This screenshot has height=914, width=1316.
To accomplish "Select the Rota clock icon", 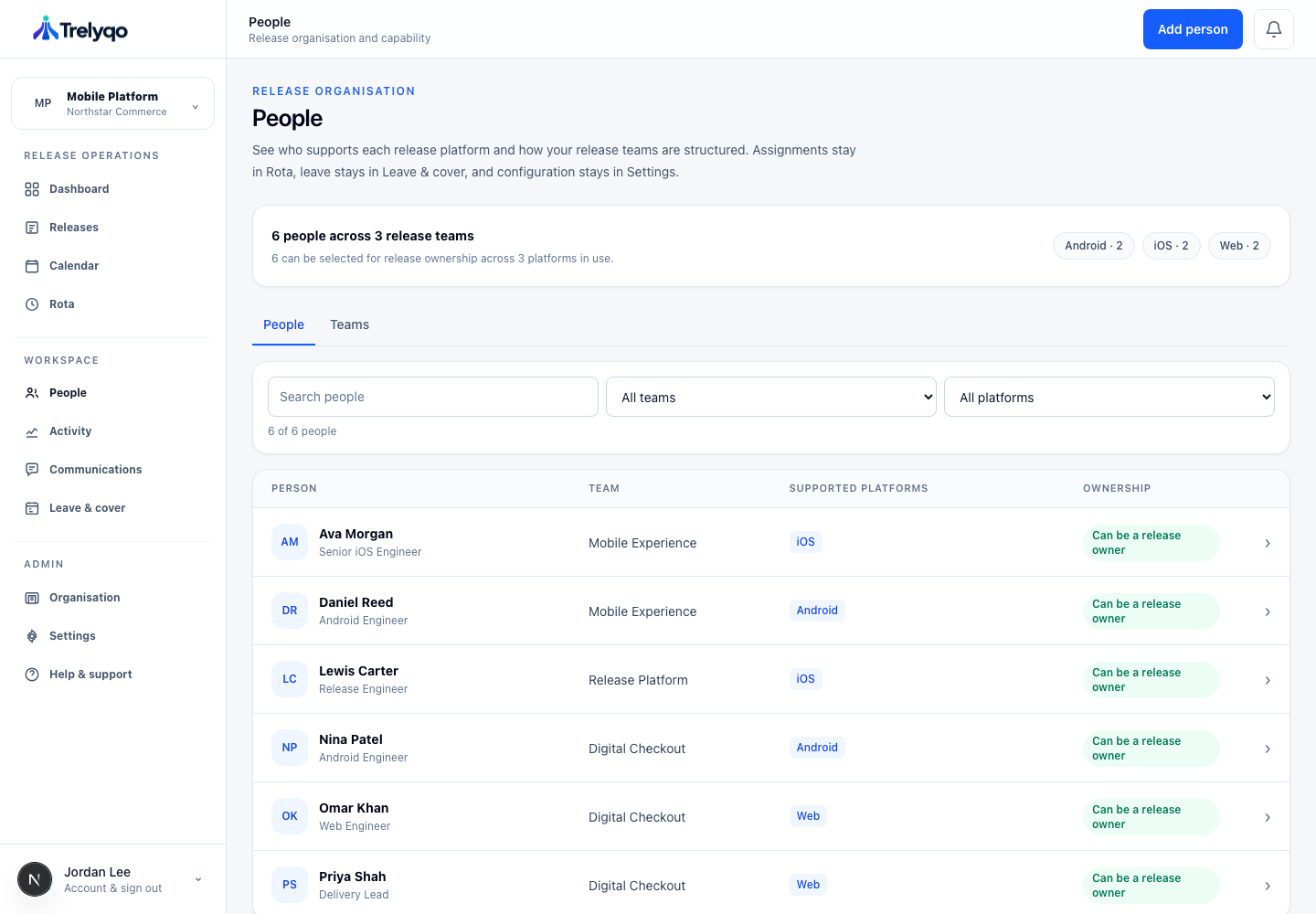I will pyautogui.click(x=32, y=304).
